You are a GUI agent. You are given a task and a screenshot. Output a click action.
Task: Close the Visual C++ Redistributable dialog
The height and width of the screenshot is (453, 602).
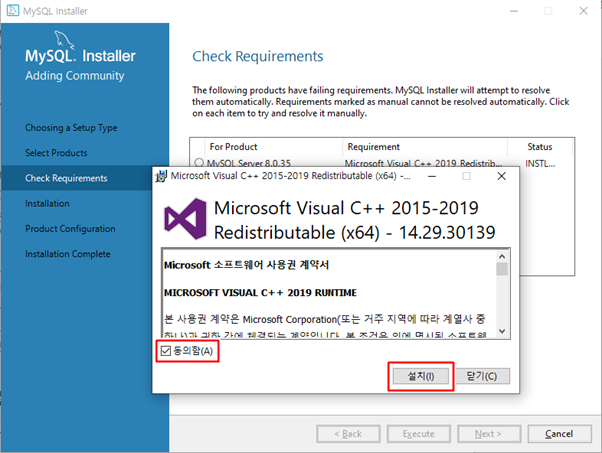point(501,176)
